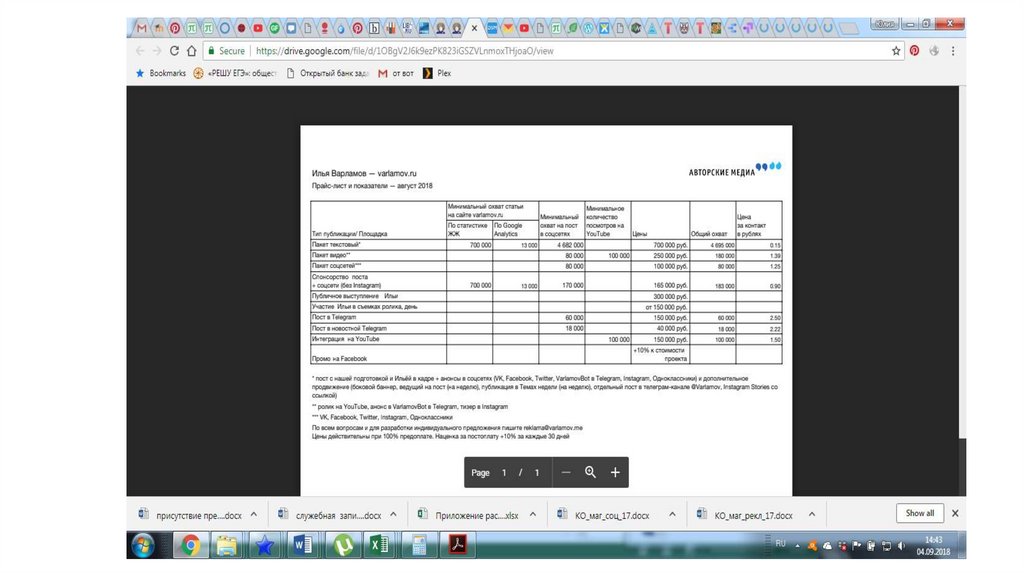The image size is (1024, 574).
Task: Click Chrome icon in the taskbar
Action: click(191, 545)
